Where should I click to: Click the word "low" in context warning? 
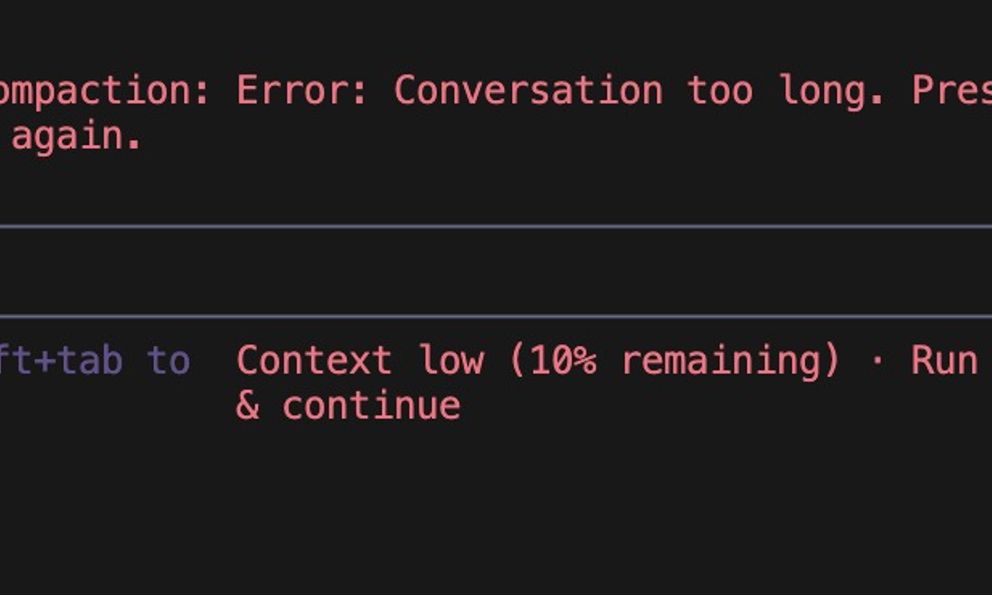pos(449,360)
